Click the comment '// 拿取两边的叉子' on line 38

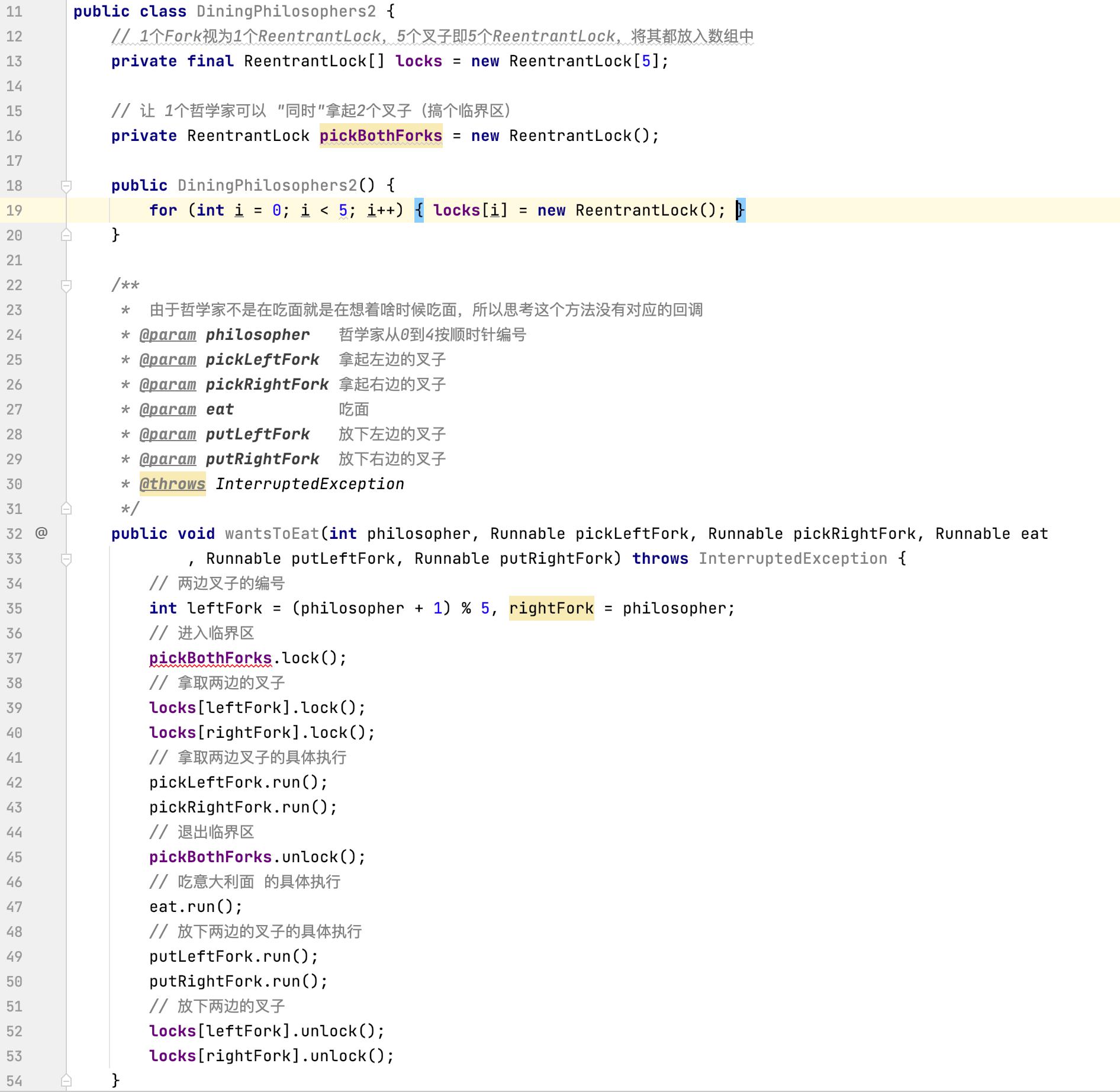coord(217,683)
